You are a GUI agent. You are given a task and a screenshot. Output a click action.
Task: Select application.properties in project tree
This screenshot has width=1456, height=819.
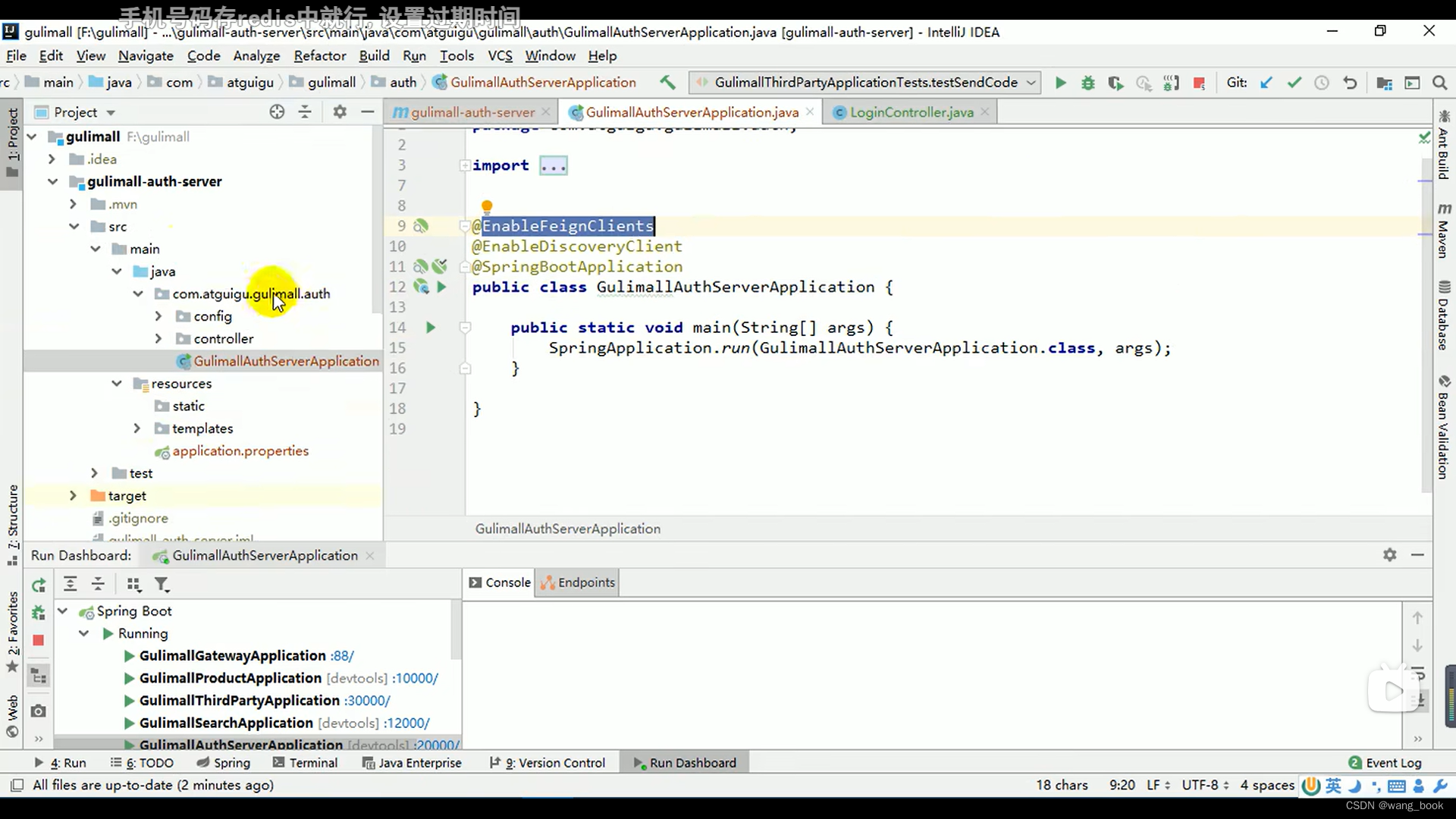[x=240, y=451]
